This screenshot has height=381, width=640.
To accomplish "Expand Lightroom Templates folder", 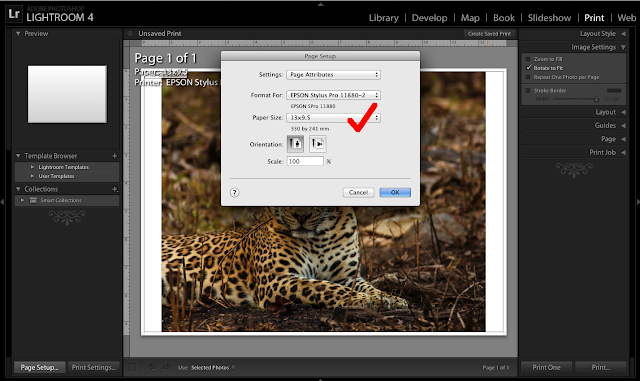I will [32, 167].
